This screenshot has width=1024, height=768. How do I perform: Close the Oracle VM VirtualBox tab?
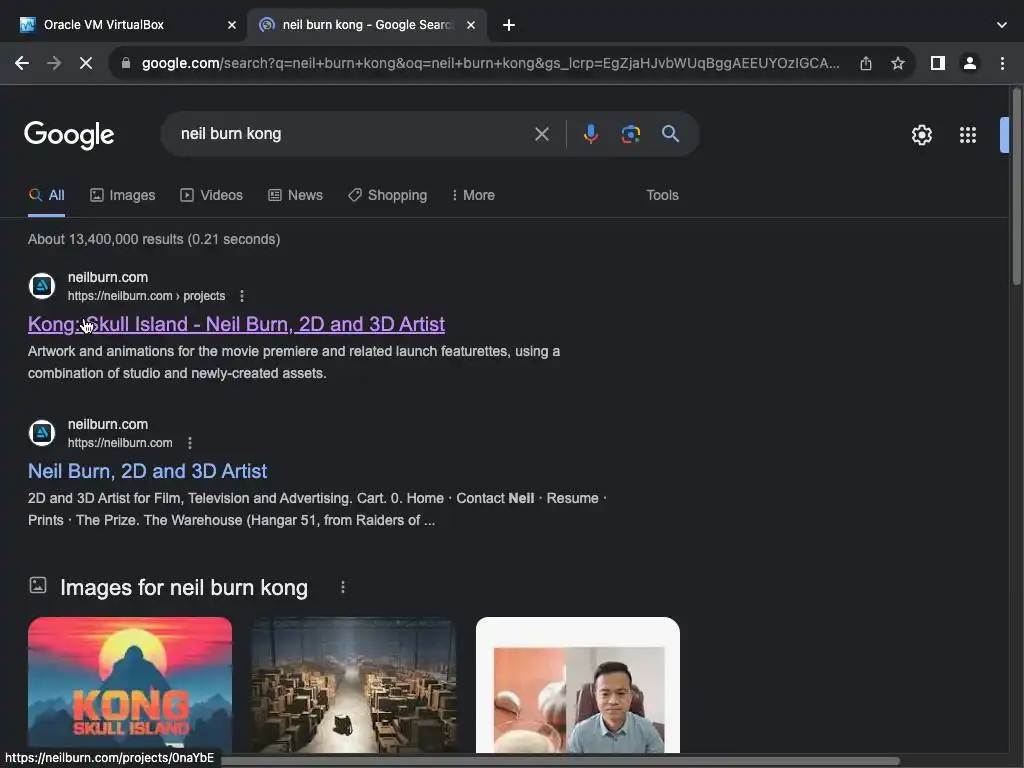click(x=232, y=25)
